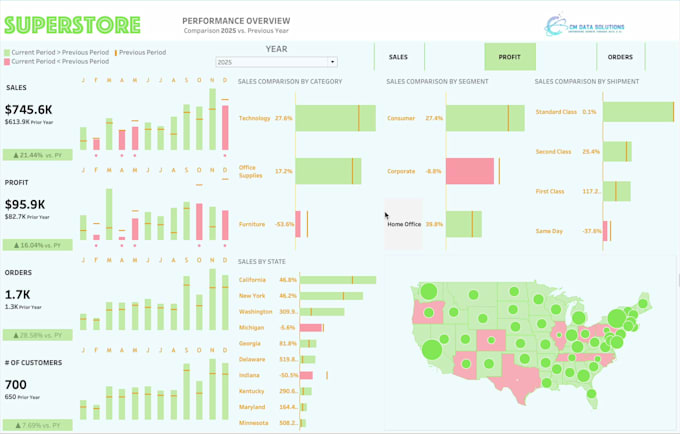Click the Same Day shipment label
The image size is (680, 434).
pyautogui.click(x=549, y=231)
